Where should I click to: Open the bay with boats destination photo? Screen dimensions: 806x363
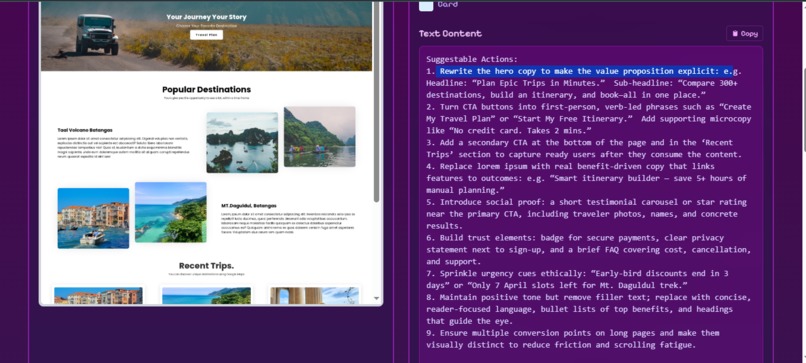[x=242, y=142]
